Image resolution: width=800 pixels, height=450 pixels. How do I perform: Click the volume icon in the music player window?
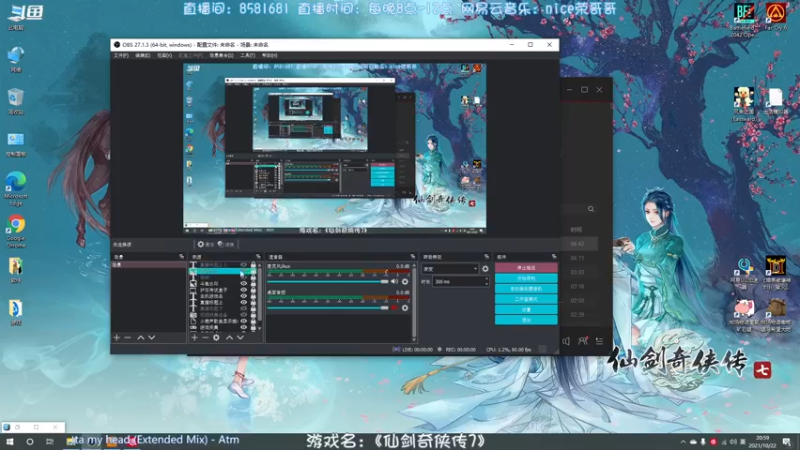tap(566, 341)
